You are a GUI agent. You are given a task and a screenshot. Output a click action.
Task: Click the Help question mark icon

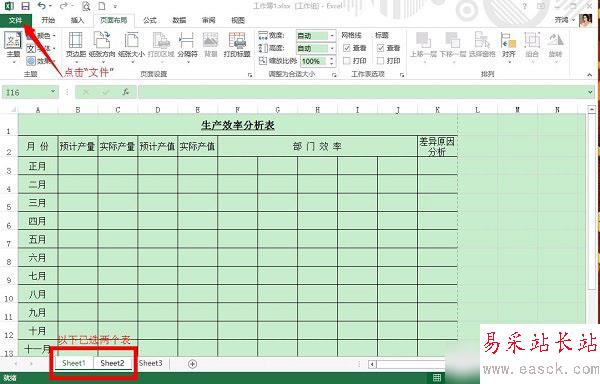pyautogui.click(x=525, y=7)
